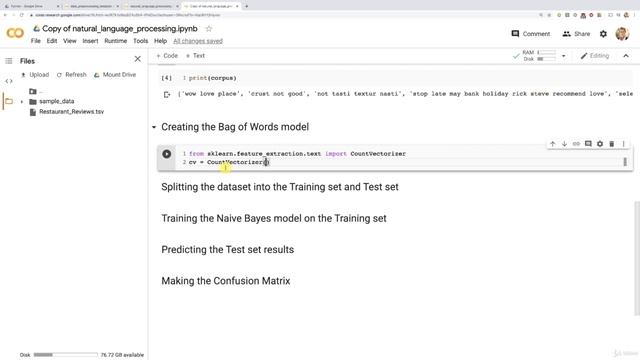Select heading 'Making the Confusion Matrix'
This screenshot has height=360, width=640.
pos(226,281)
